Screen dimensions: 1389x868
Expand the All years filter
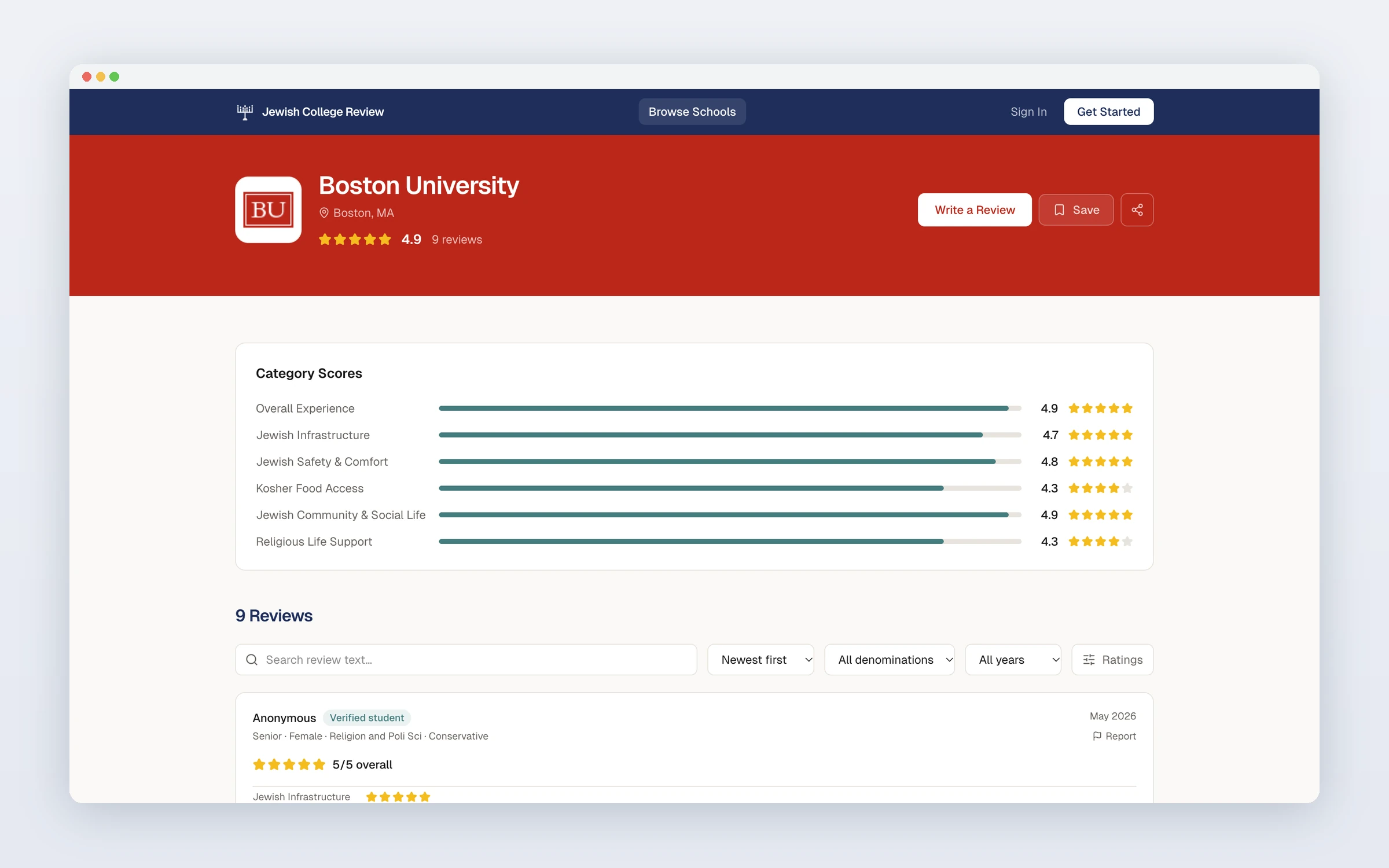click(x=1013, y=660)
